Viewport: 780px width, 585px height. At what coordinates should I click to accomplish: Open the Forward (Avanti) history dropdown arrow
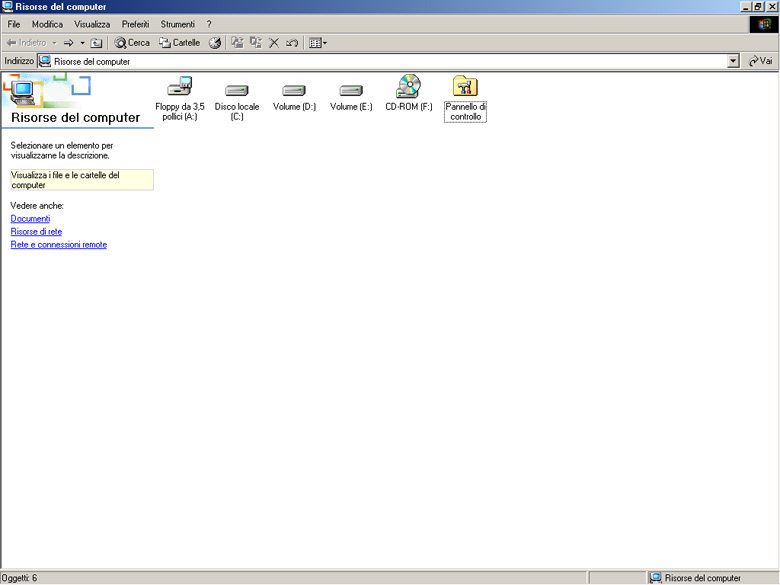tap(83, 43)
